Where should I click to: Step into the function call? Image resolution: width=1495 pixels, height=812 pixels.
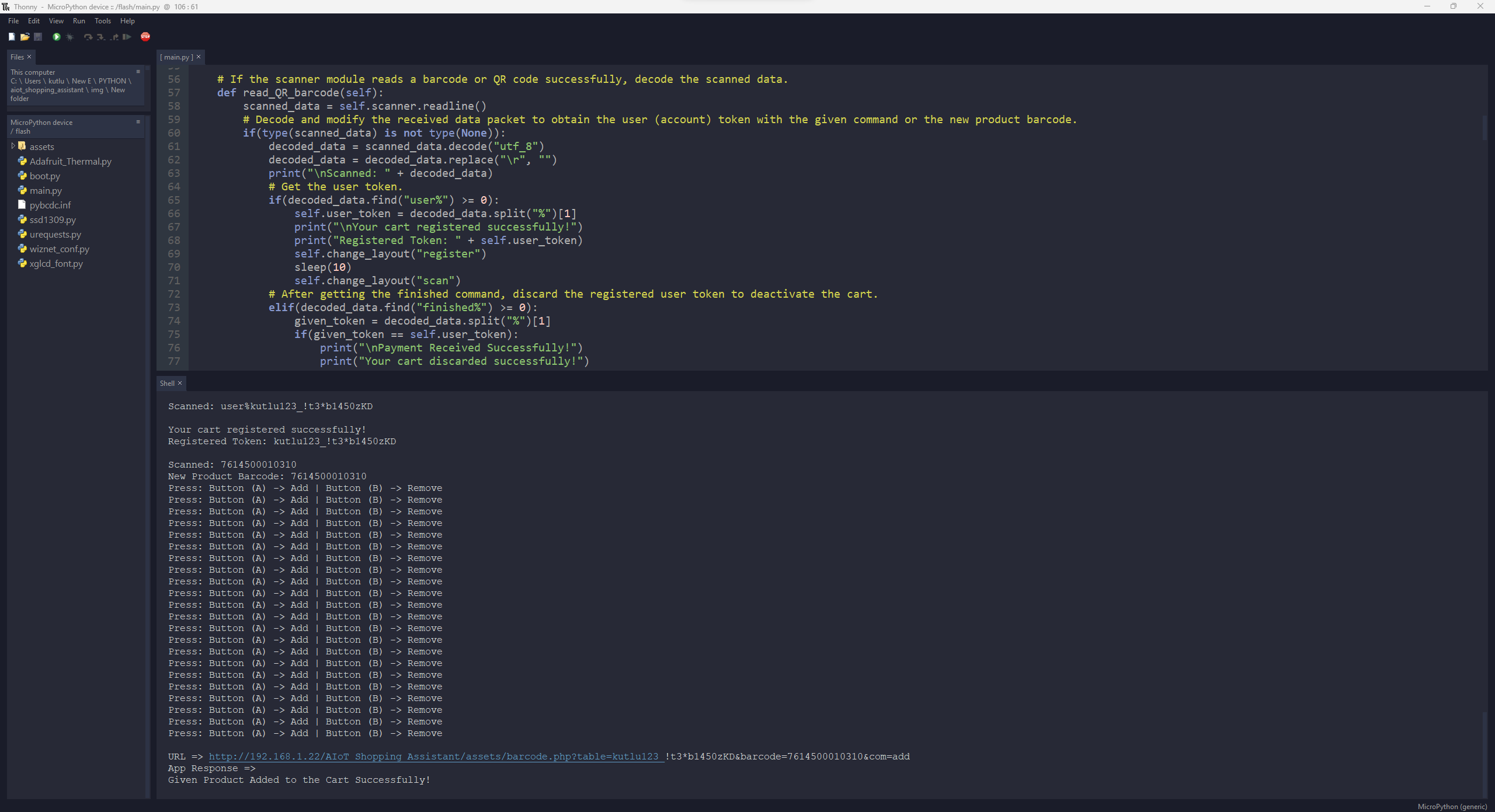pyautogui.click(x=100, y=37)
